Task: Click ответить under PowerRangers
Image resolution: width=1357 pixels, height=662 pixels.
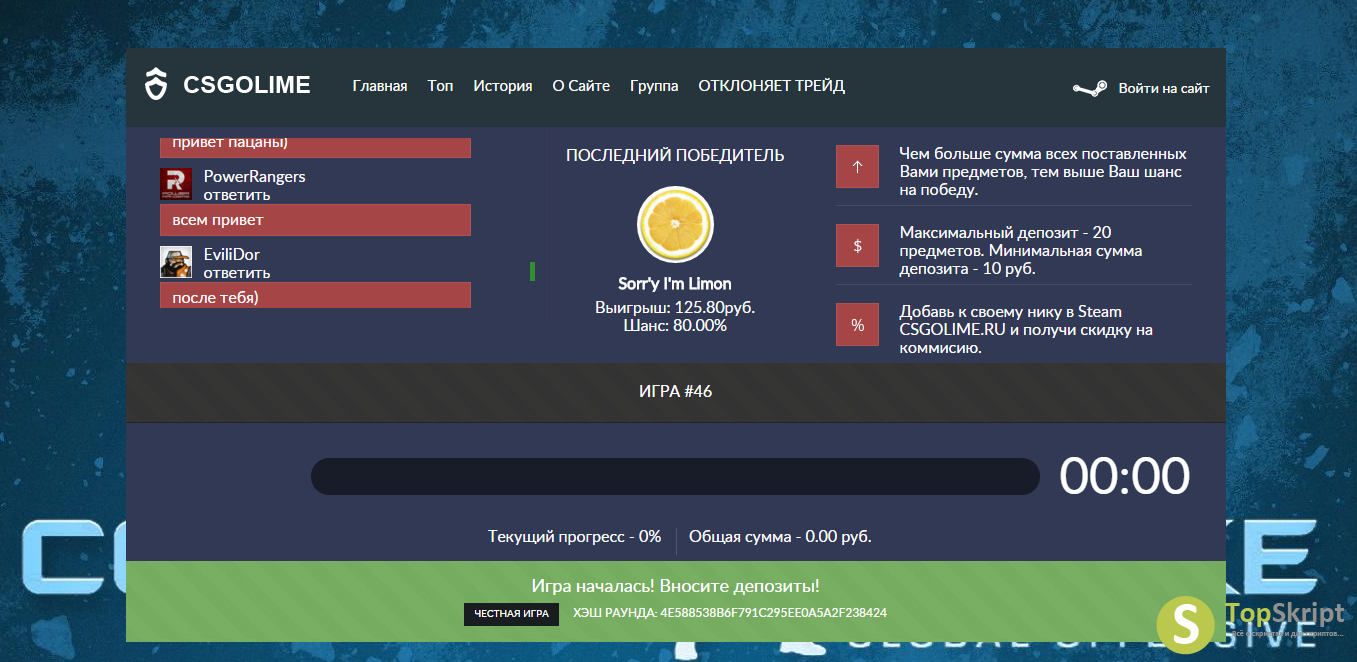Action: [237, 195]
